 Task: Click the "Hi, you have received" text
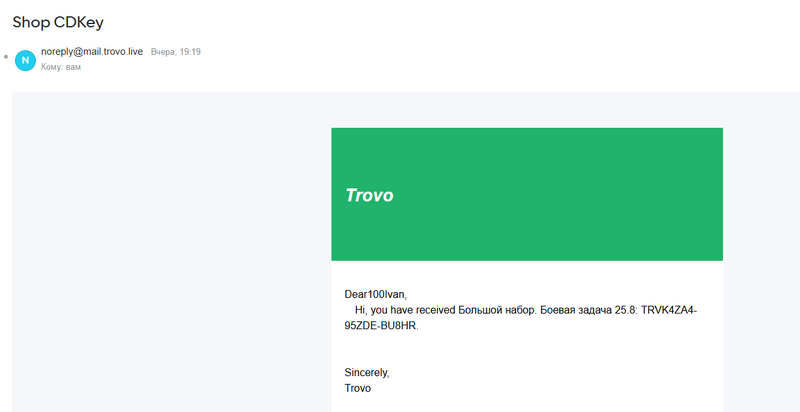(406, 310)
